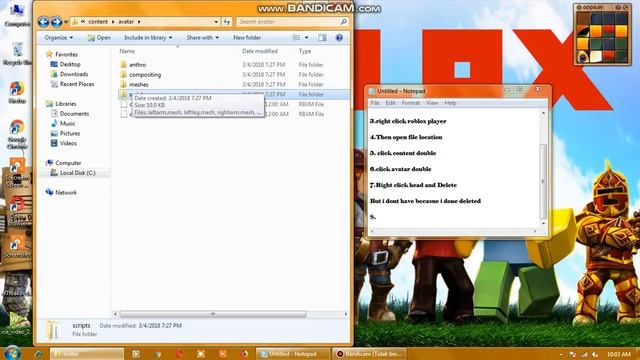Click the Notepad vertical scrollbar down arrow
The image size is (640, 360).
543,224
